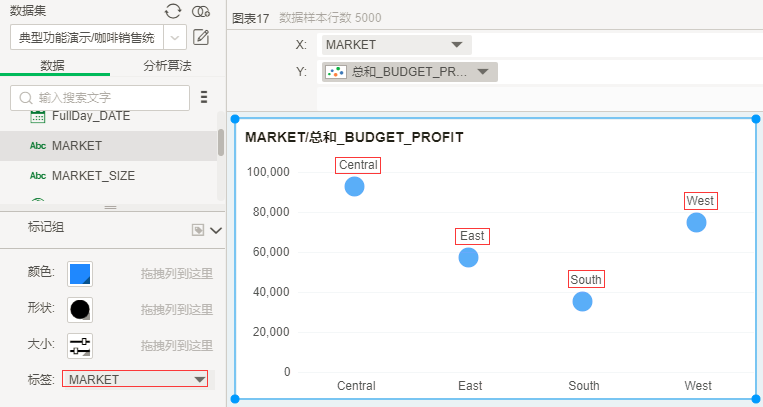
Task: Click the refresh dataset icon
Action: tap(173, 11)
